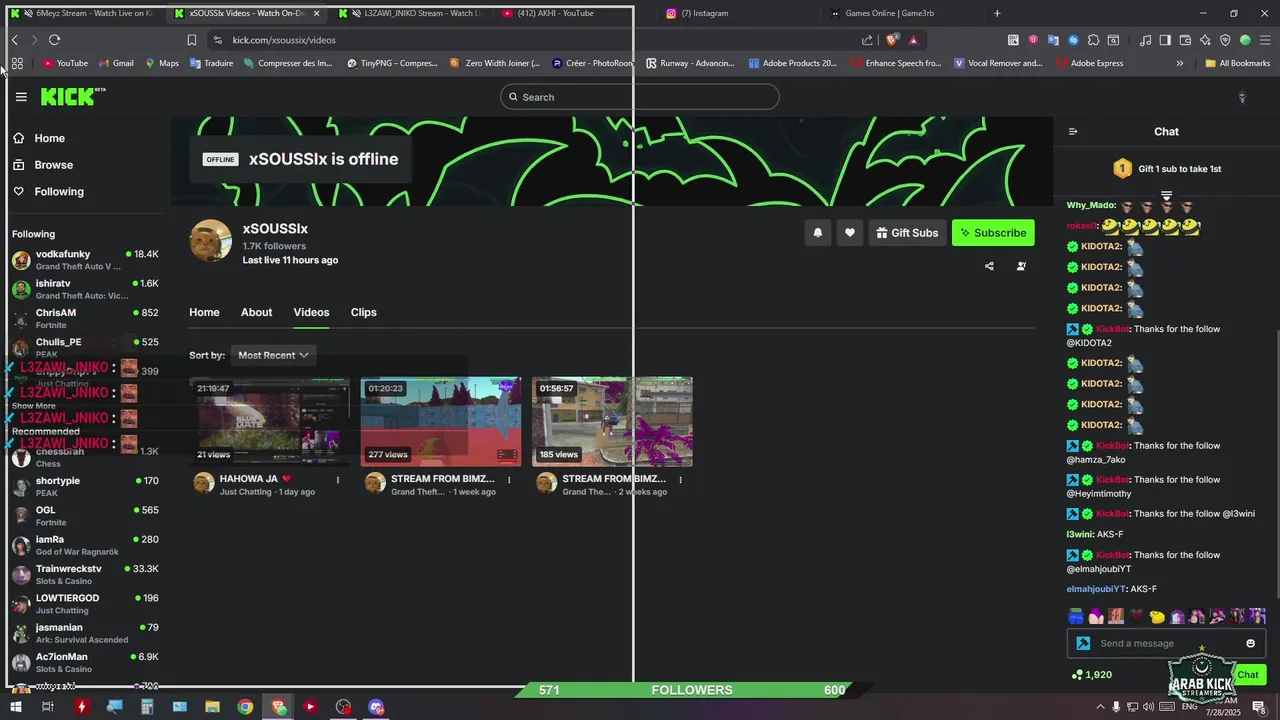The height and width of the screenshot is (720, 1280).
Task: Click the Brave Shields lion icon
Action: 892,40
